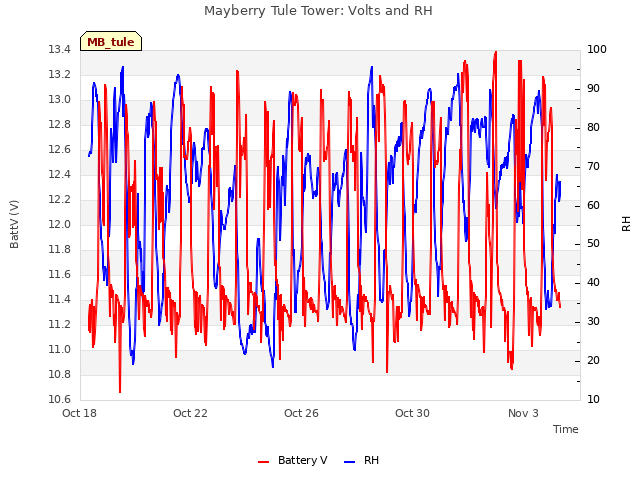The image size is (640, 480).
Task: Click the Oct 26 tick label
Action: 301,413
